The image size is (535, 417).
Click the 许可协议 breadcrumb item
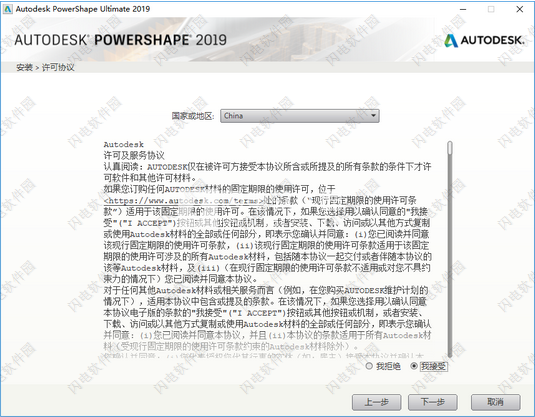tap(58, 68)
